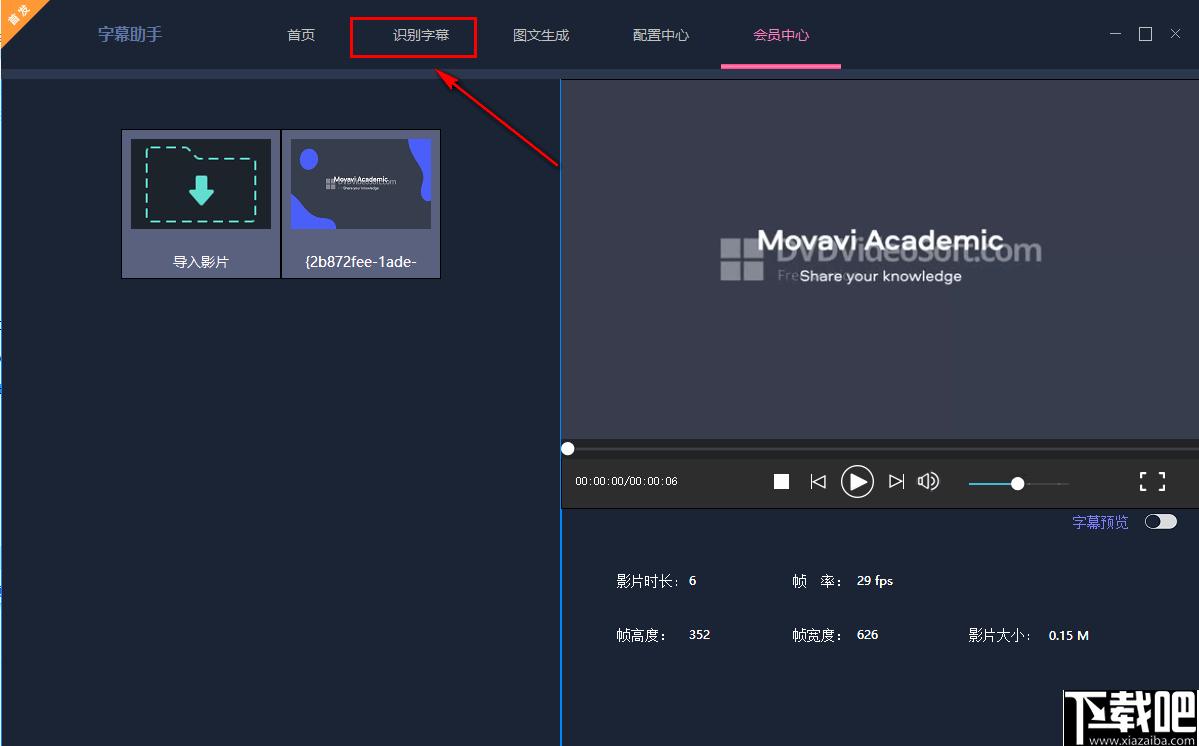
Task: Click the 字幕预览 label
Action: click(1100, 522)
